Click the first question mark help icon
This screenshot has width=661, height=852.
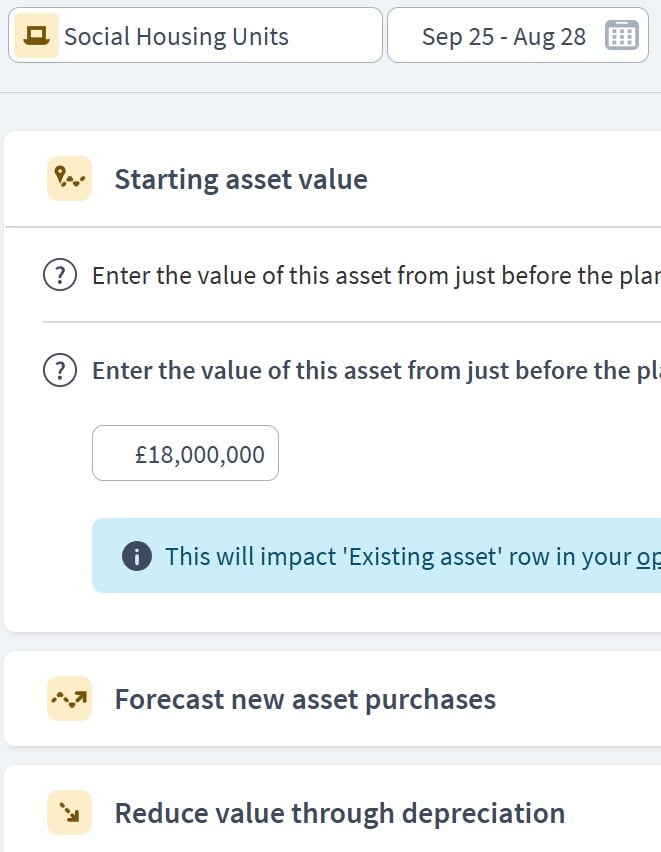pos(60,276)
